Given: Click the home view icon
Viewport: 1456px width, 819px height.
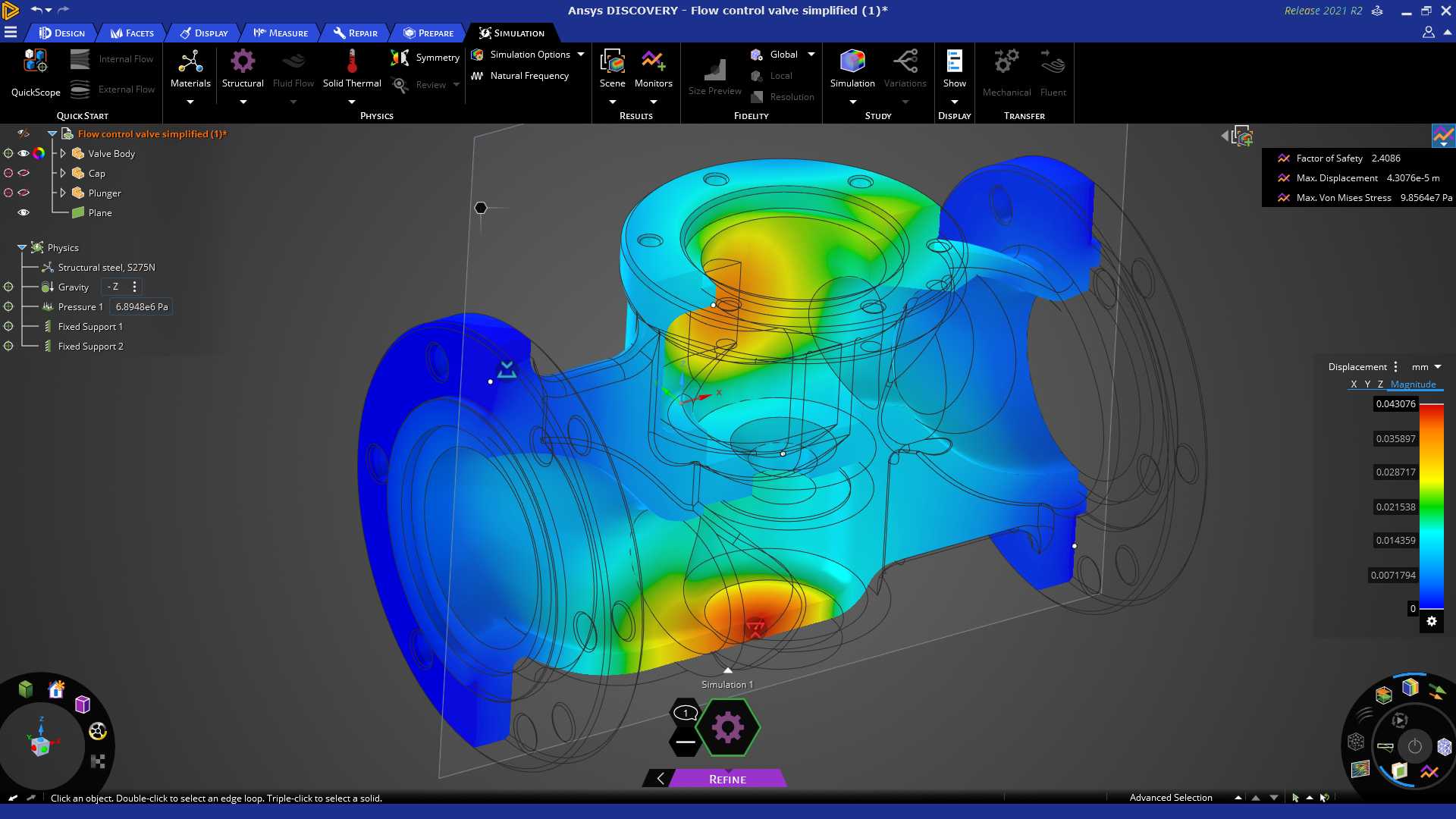Looking at the screenshot, I should [x=56, y=689].
